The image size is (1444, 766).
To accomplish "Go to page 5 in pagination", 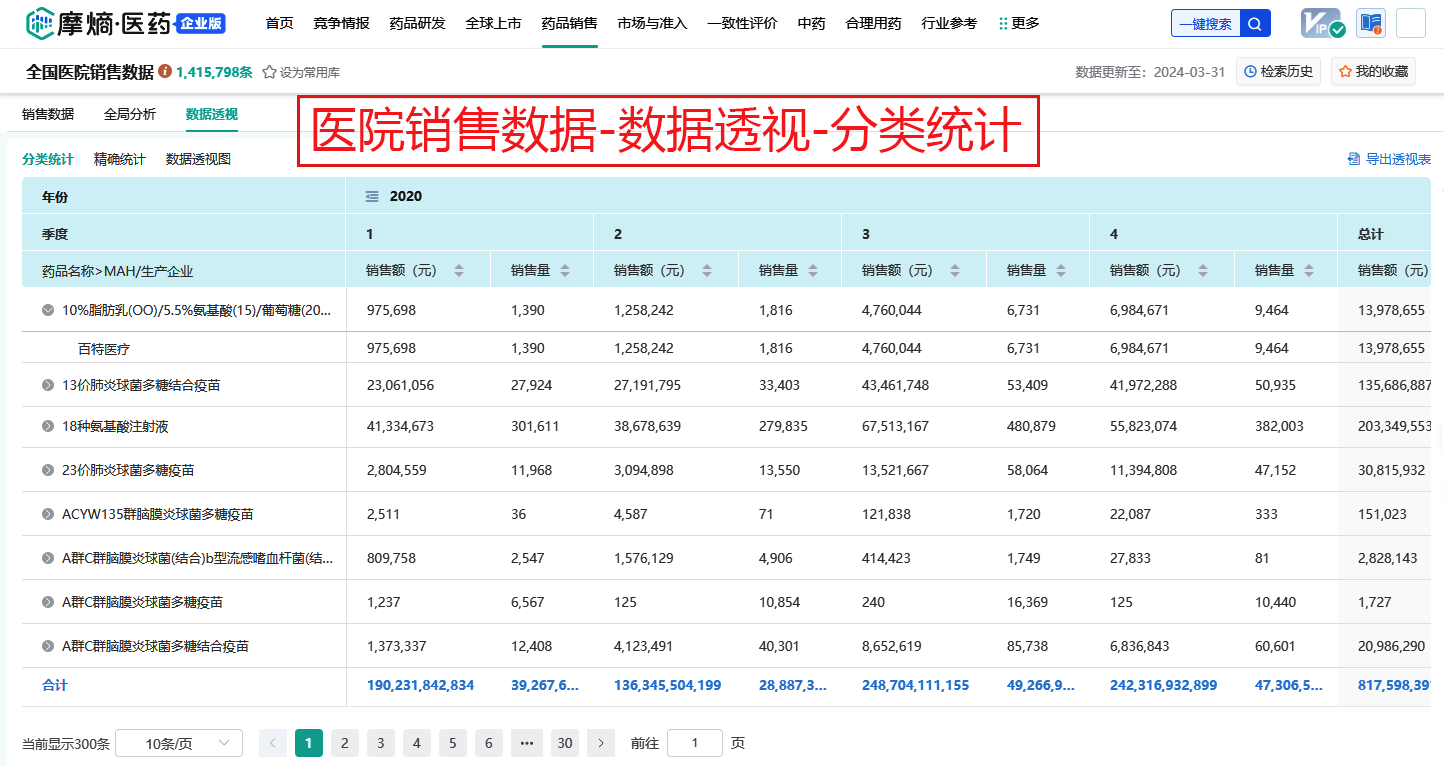I will (453, 743).
